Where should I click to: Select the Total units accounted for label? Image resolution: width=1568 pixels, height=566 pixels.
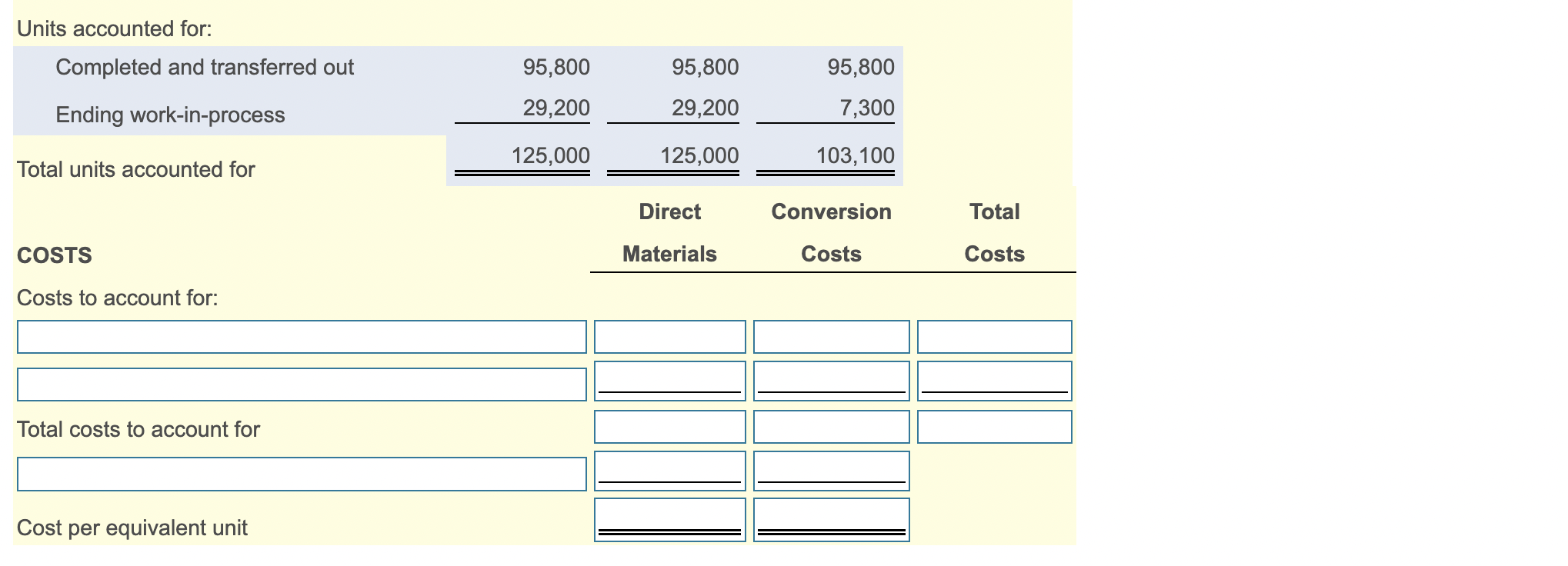[x=135, y=169]
